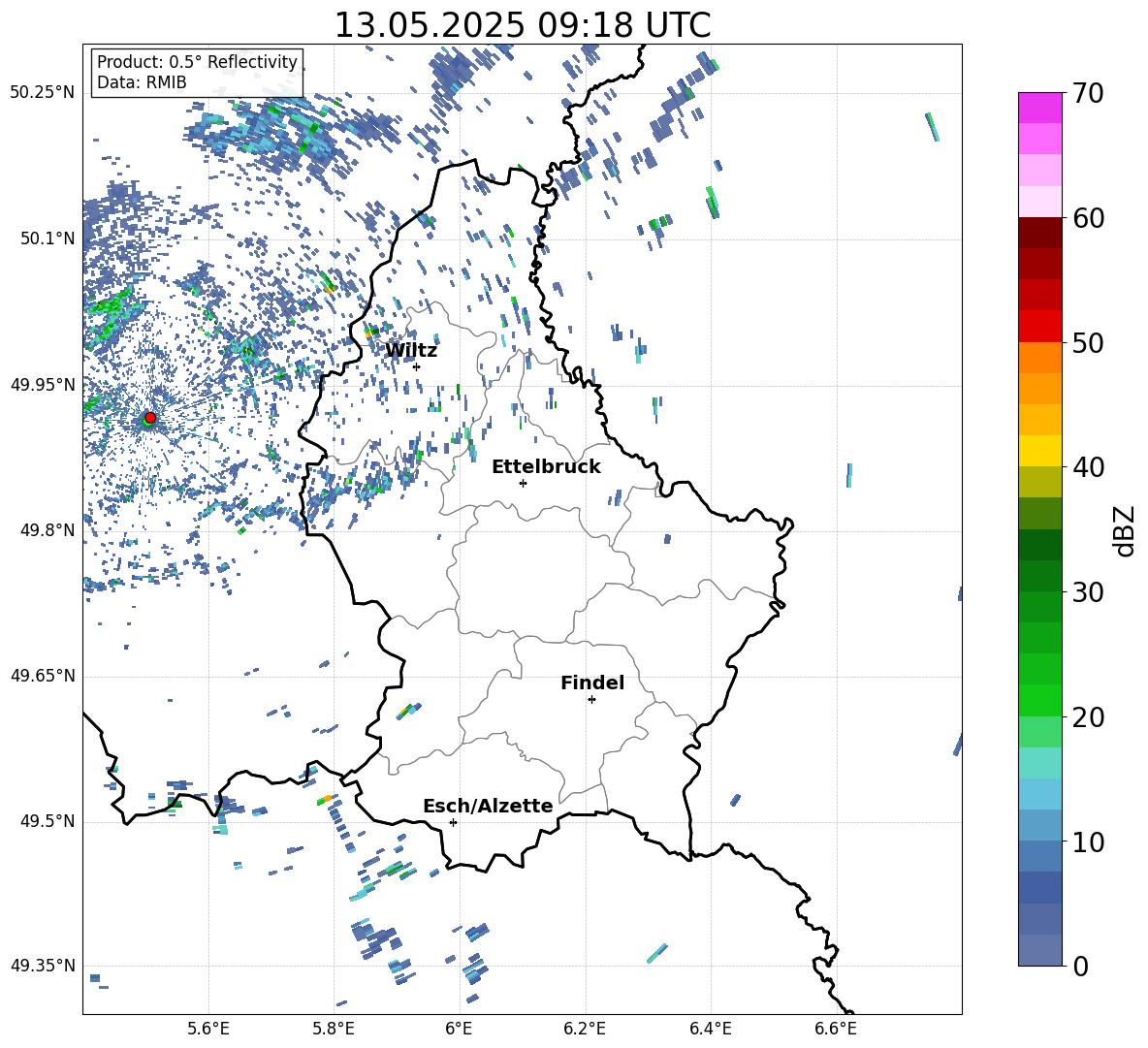Pick the bright yellow swatch just above 40 dBZ
The height and width of the screenshot is (1048, 1148).
pyautogui.click(x=1039, y=451)
